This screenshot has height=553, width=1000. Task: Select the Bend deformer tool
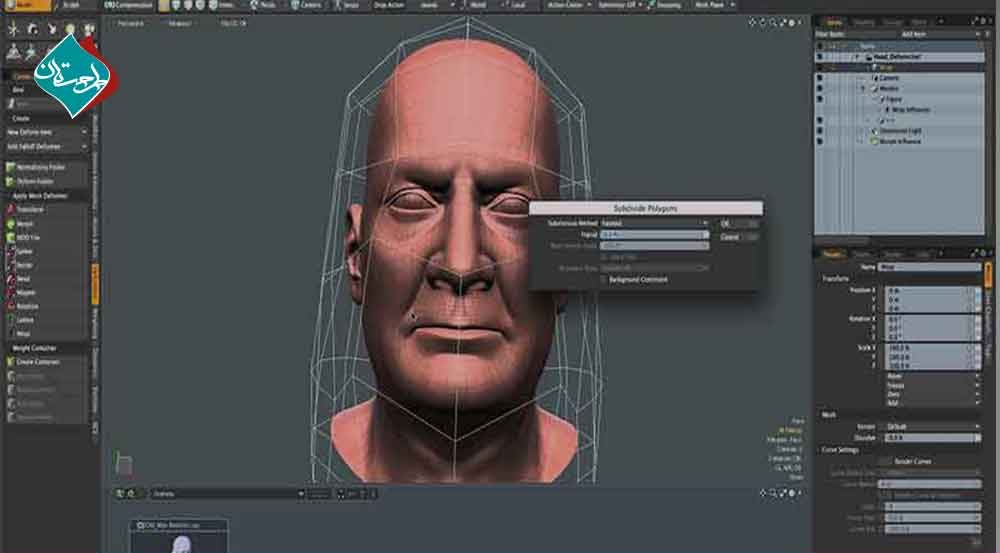pyautogui.click(x=45, y=279)
